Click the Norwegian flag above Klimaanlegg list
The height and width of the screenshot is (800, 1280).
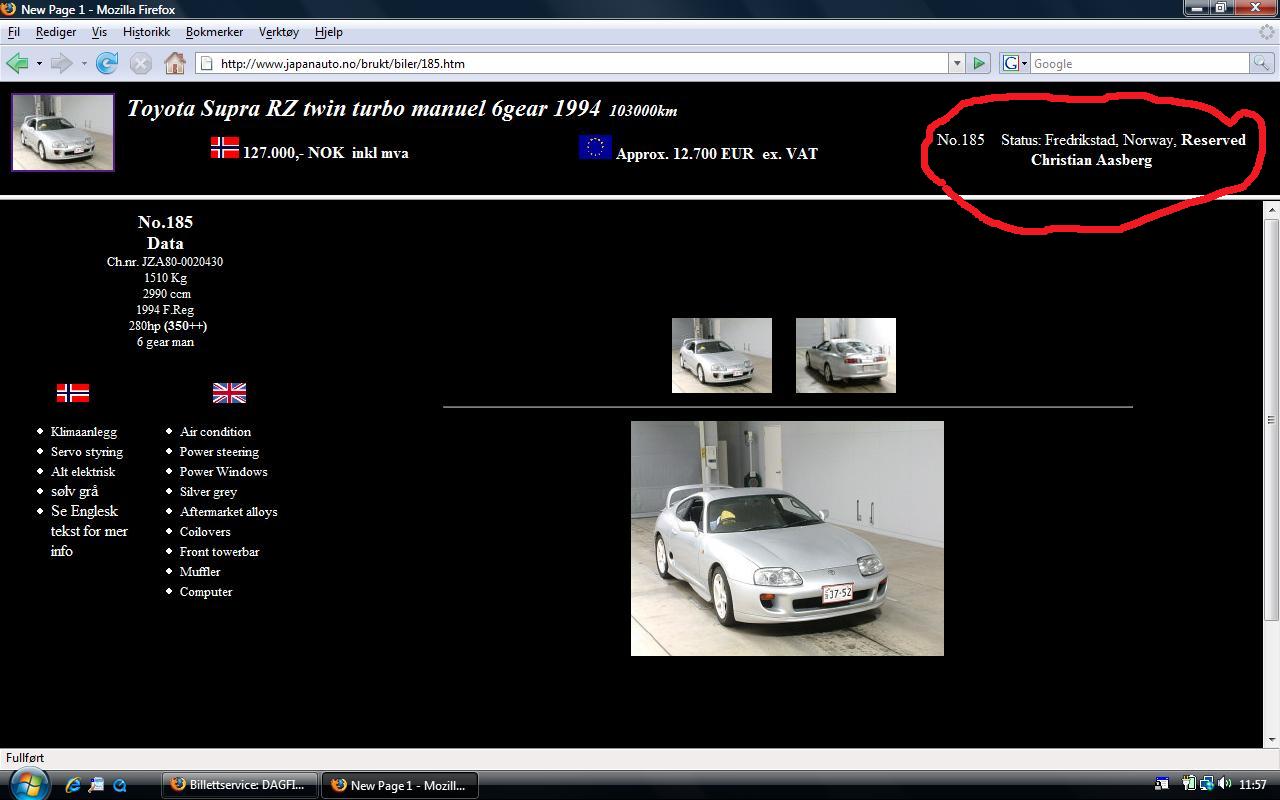[x=74, y=393]
